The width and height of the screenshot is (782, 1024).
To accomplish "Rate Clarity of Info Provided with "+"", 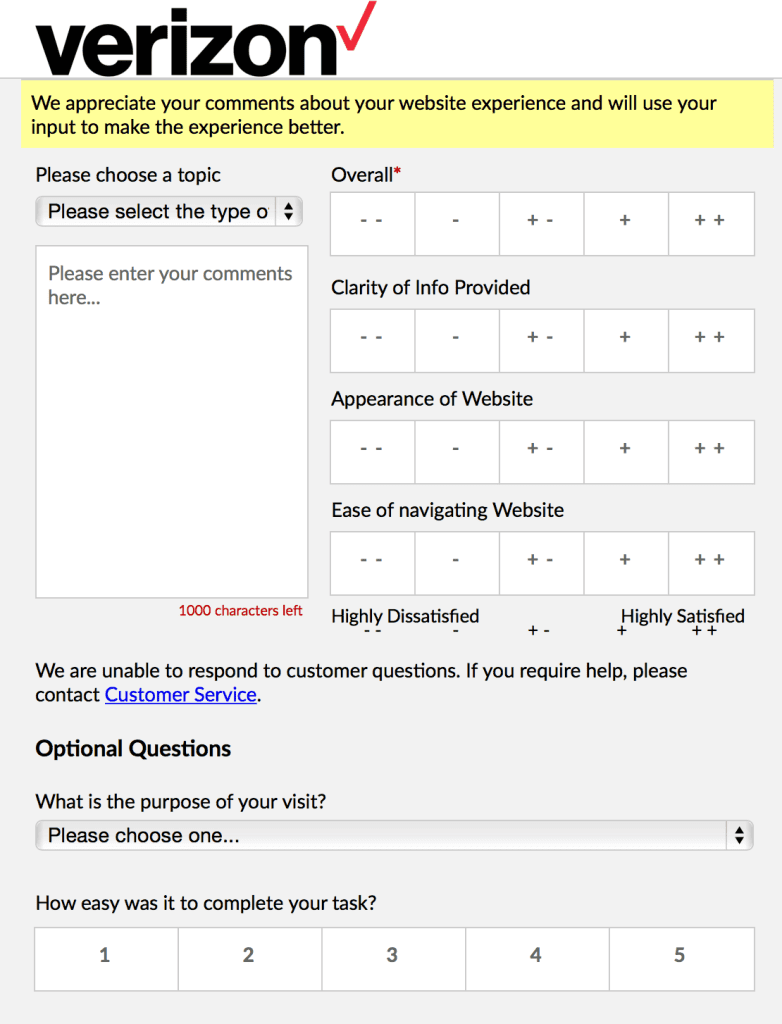I will click(x=626, y=341).
